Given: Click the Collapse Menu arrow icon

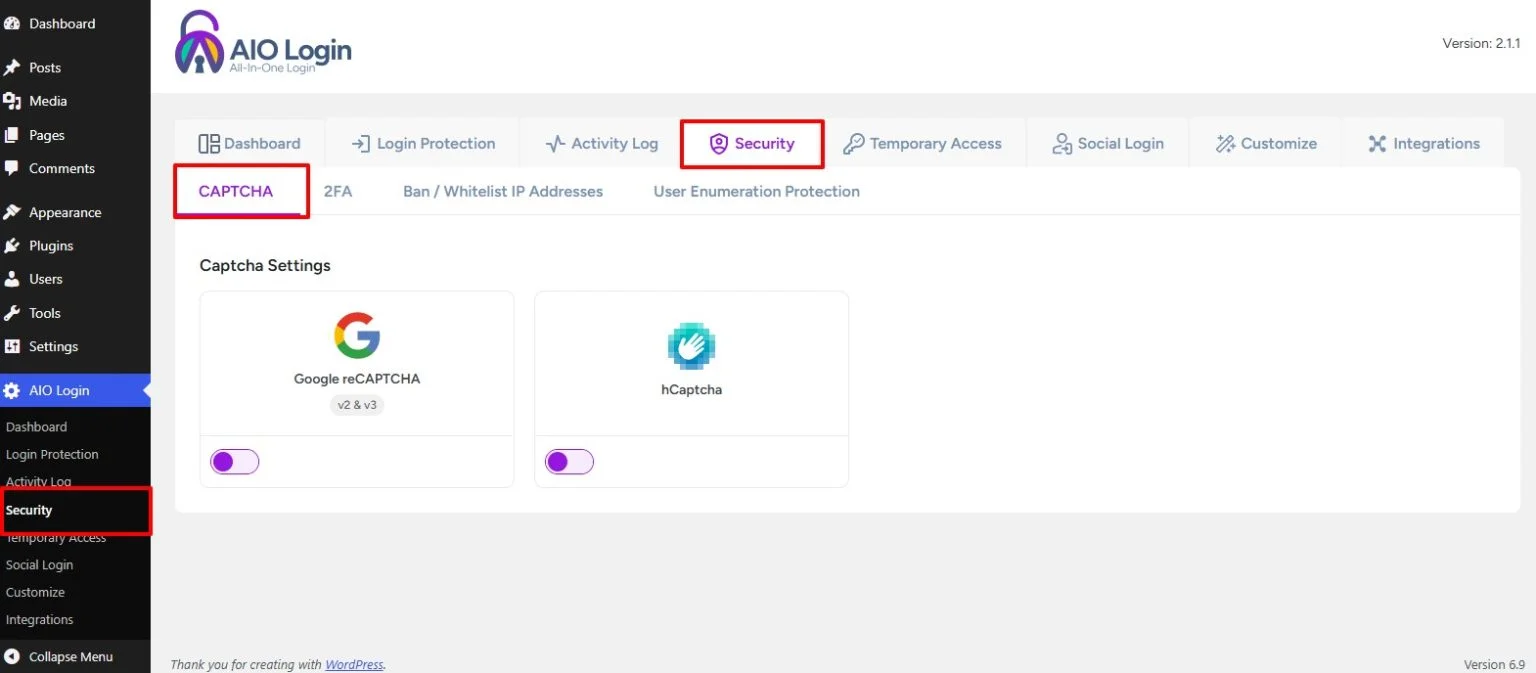Looking at the screenshot, I should click(12, 657).
